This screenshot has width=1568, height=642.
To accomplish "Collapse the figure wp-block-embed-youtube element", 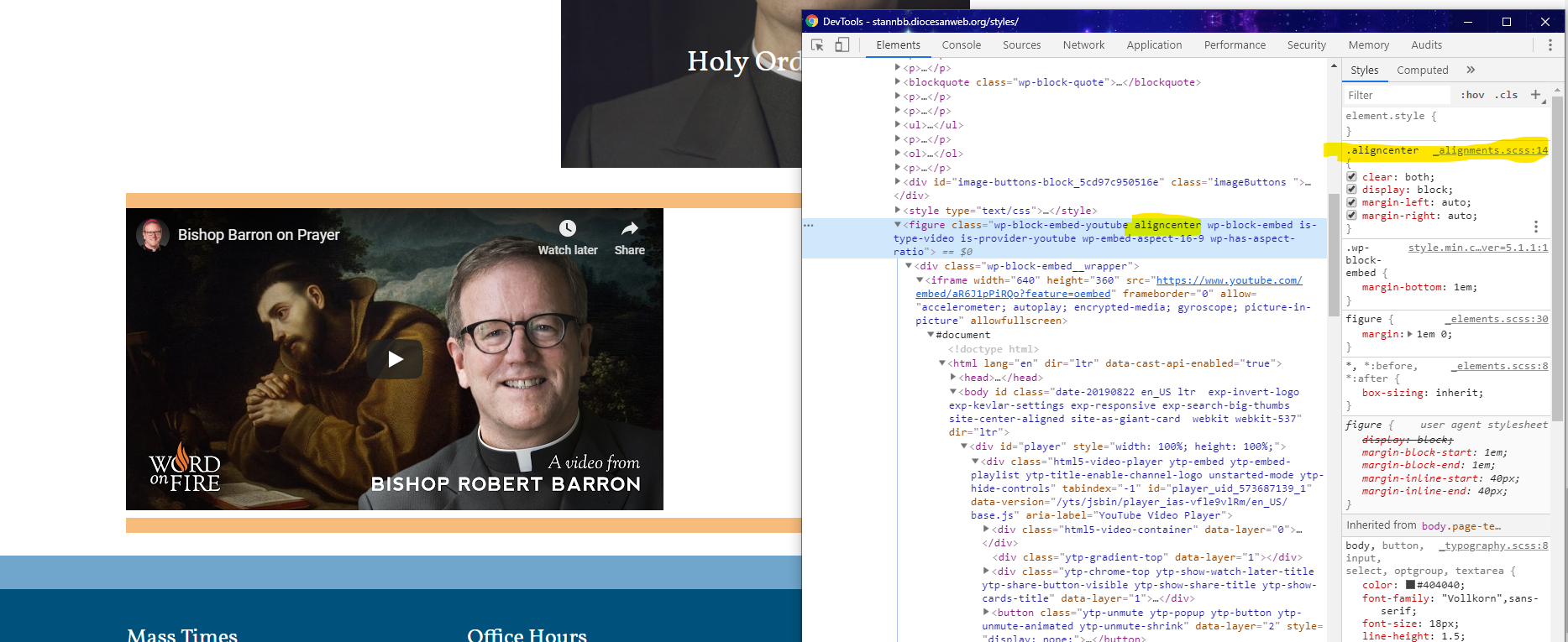I will 898,225.
